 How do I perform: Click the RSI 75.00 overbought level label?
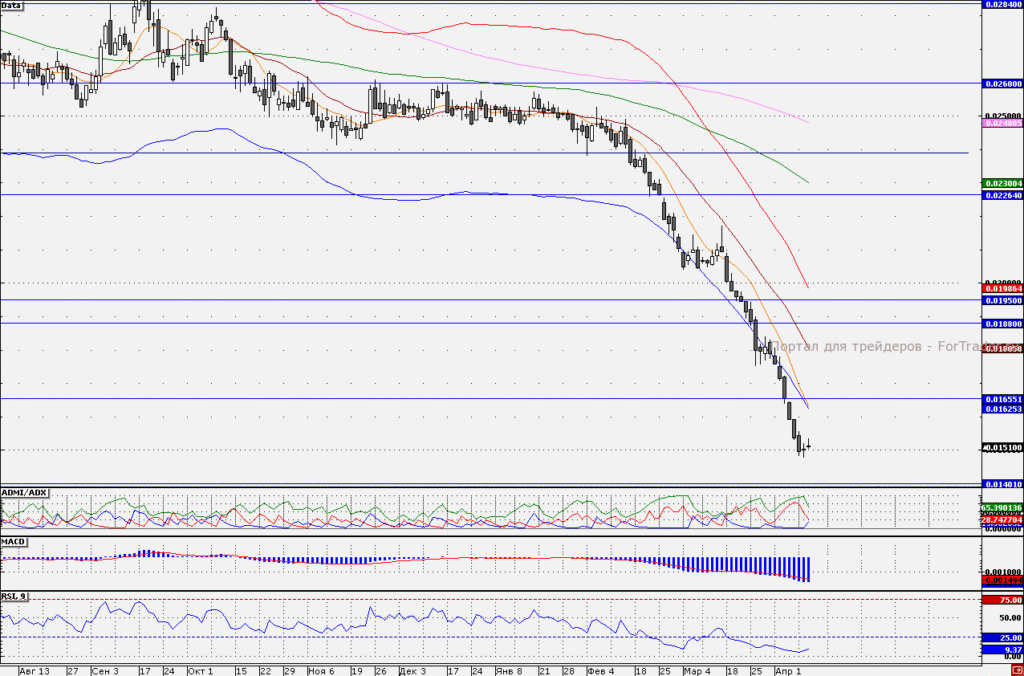point(1003,600)
